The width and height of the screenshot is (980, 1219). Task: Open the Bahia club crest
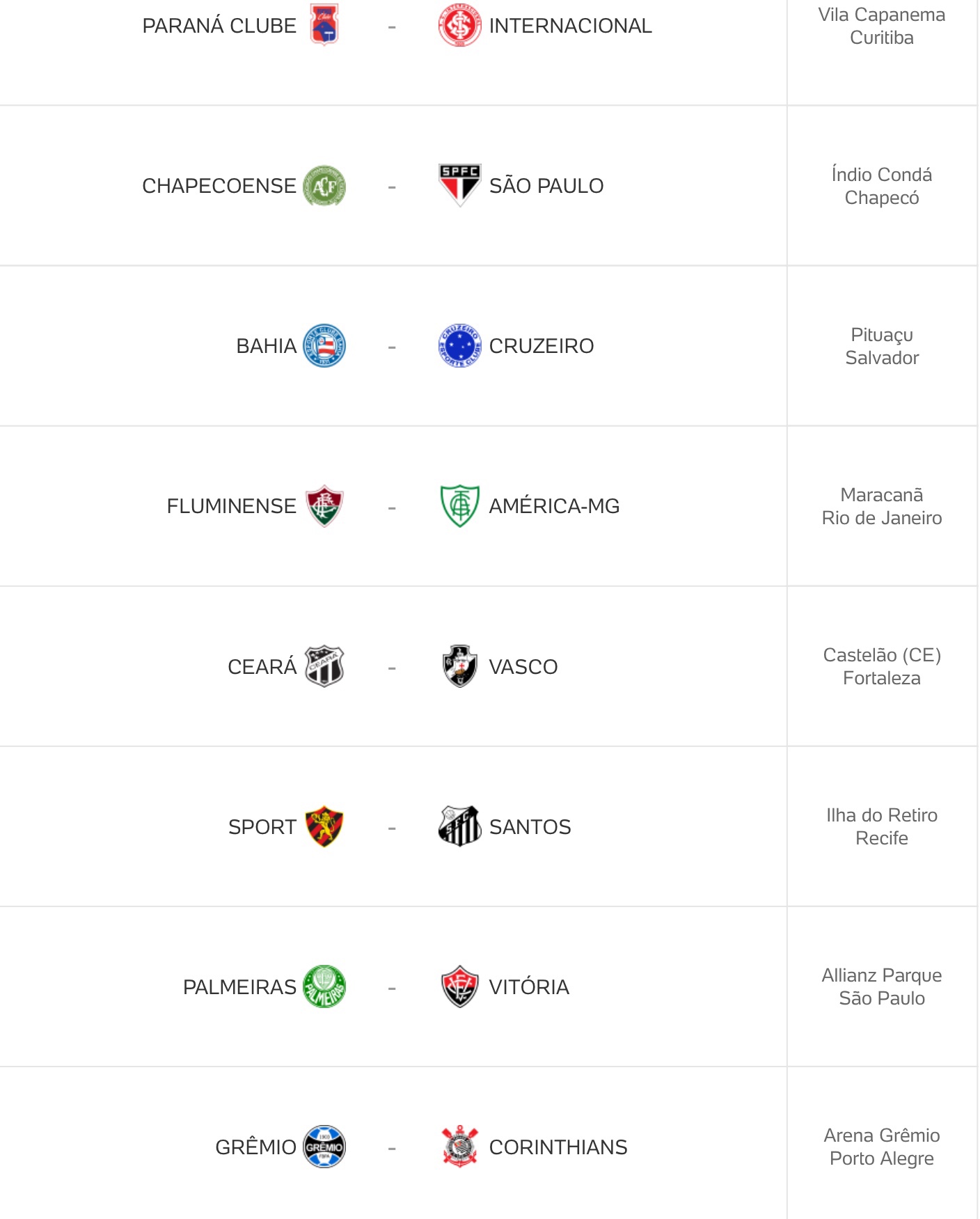(324, 346)
